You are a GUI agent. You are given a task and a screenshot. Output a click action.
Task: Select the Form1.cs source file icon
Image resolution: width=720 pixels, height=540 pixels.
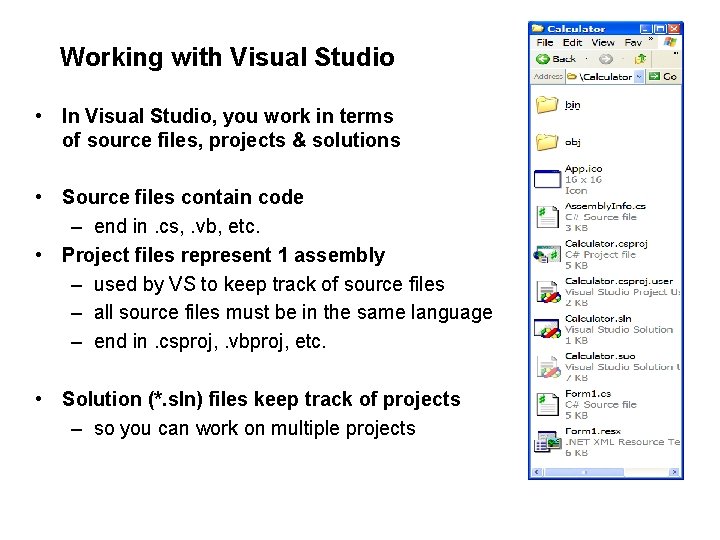pos(547,405)
